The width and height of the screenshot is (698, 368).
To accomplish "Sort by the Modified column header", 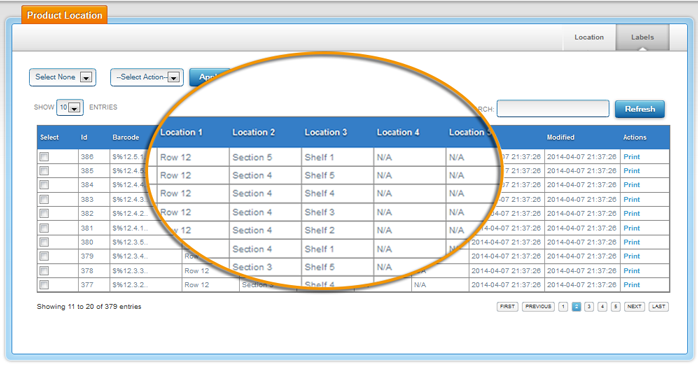I will pos(560,137).
